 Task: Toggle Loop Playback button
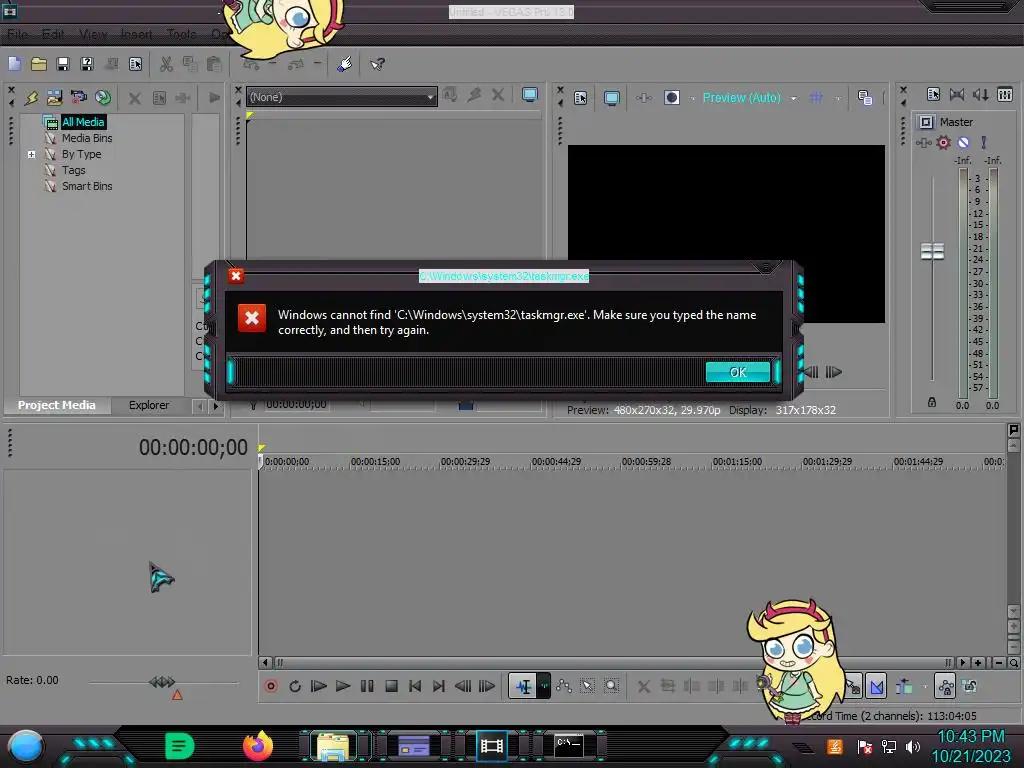click(295, 686)
